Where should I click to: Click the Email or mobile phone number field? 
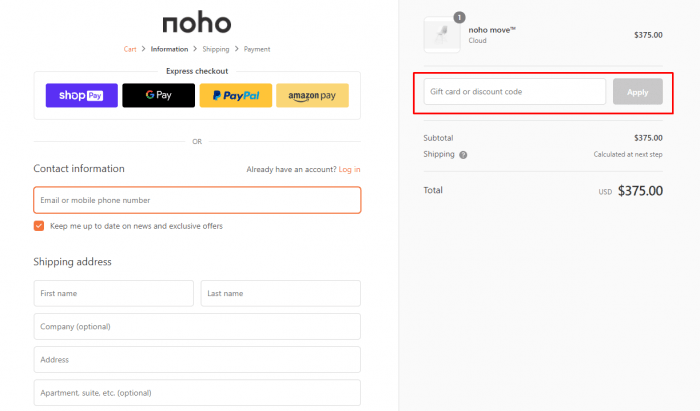197,200
